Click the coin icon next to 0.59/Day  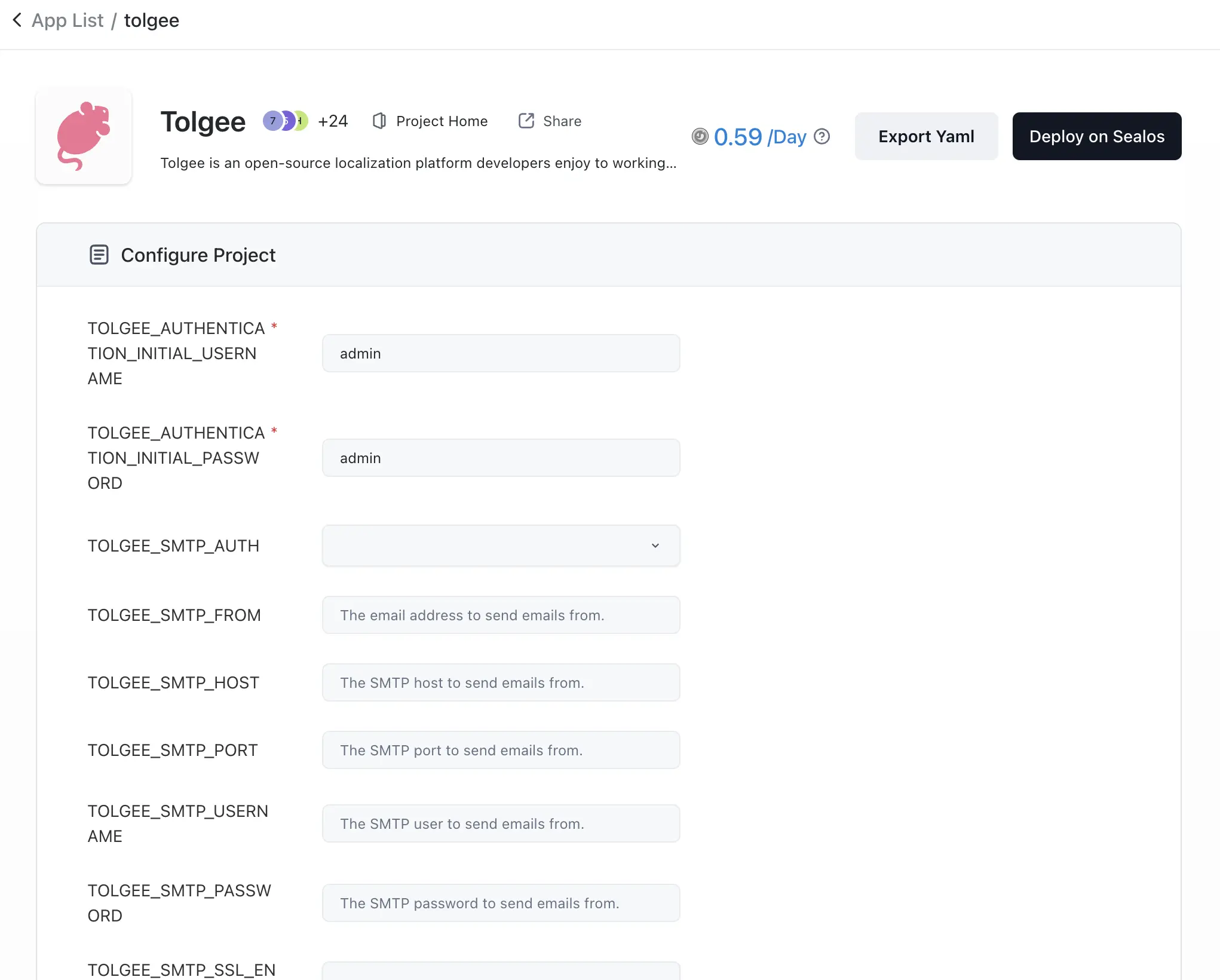click(700, 136)
